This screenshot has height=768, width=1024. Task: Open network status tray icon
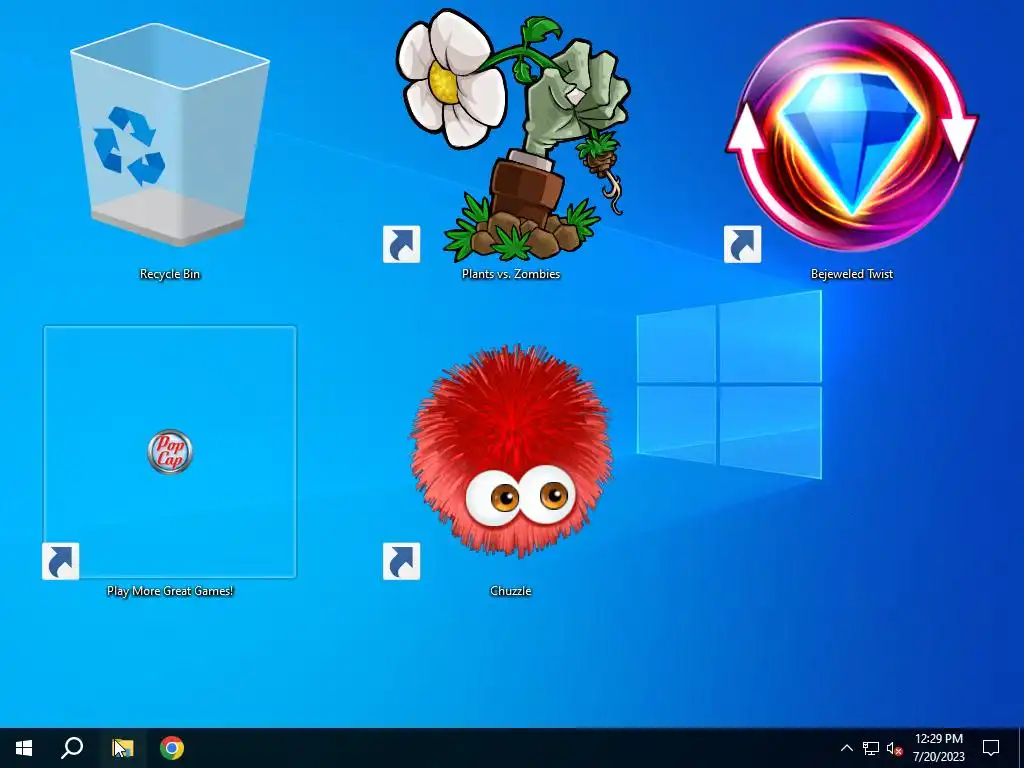coord(871,748)
